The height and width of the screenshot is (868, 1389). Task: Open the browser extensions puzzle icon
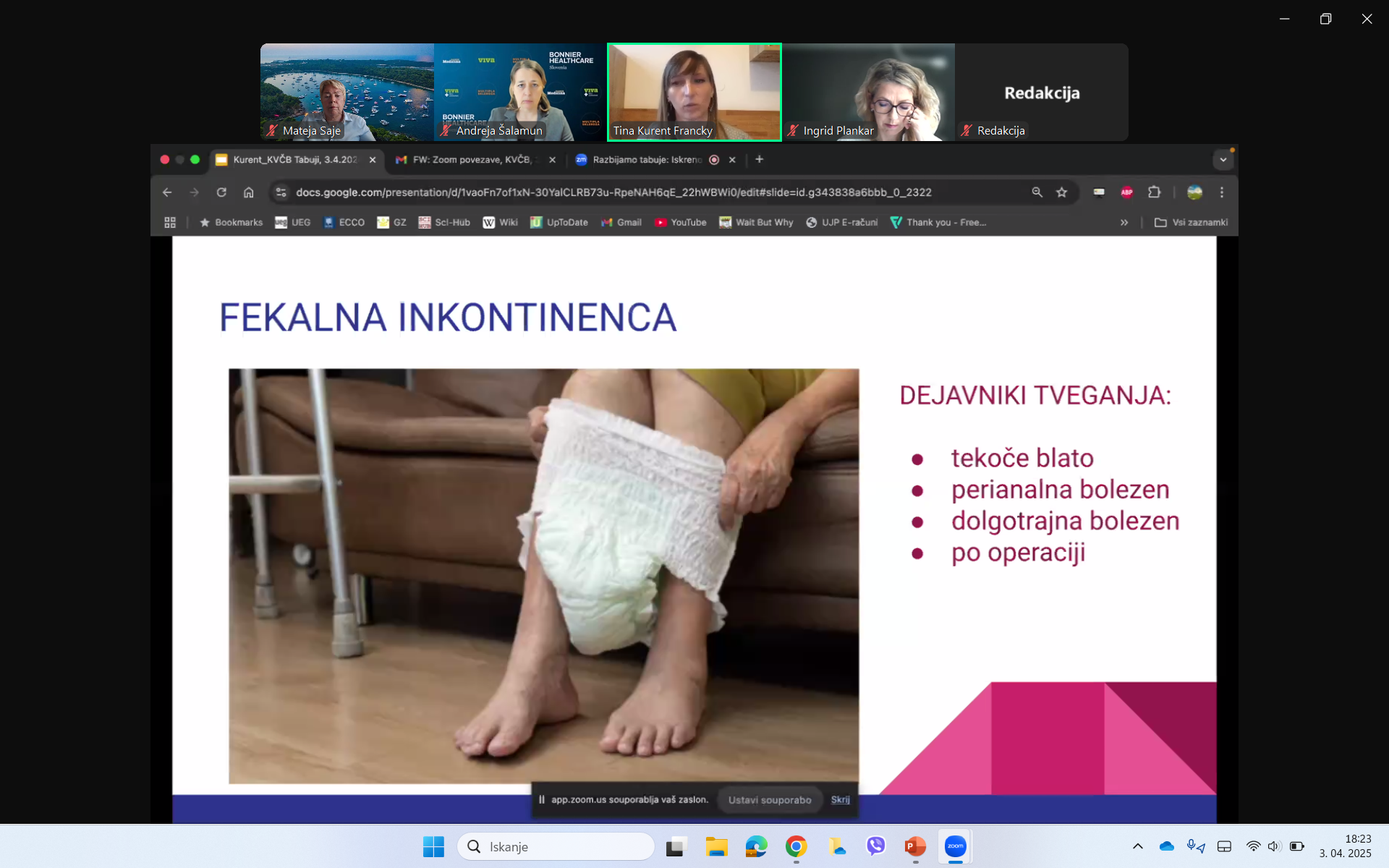click(1155, 192)
